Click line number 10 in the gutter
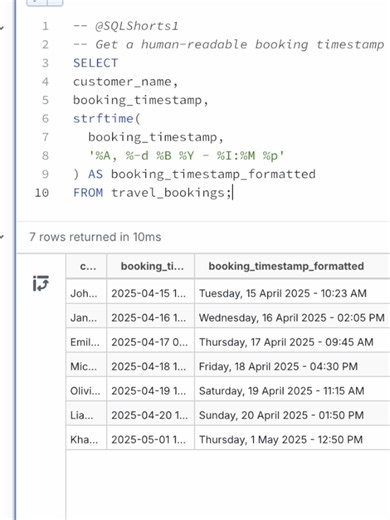 point(42,193)
